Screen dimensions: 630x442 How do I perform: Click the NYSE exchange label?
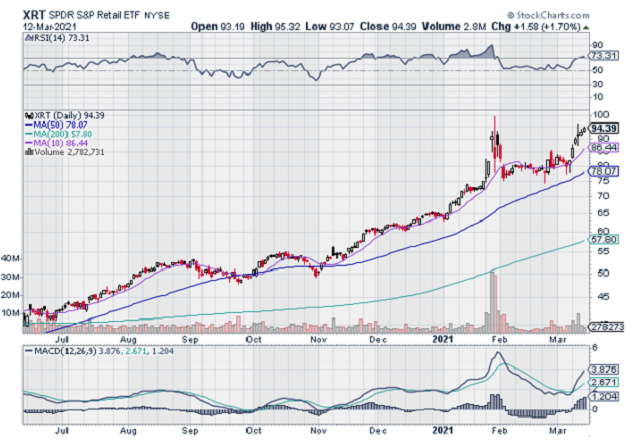pyautogui.click(x=157, y=16)
